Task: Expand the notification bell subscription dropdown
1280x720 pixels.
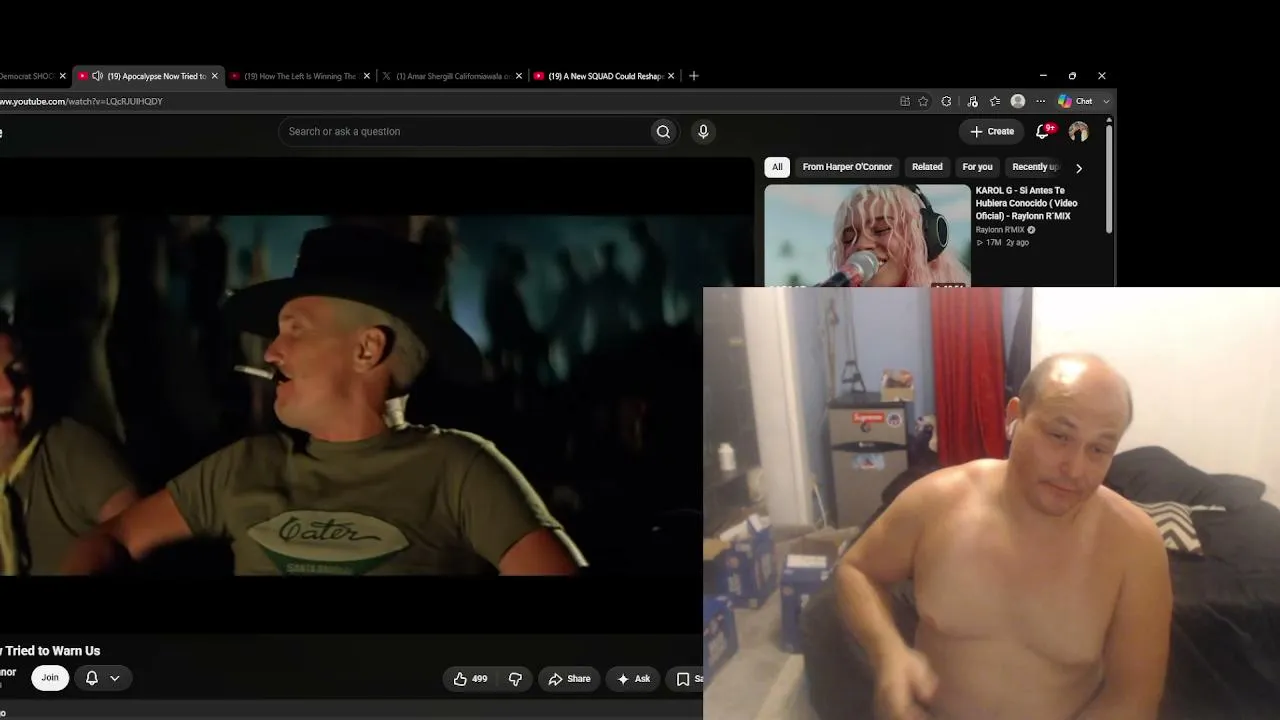Action: pyautogui.click(x=114, y=678)
